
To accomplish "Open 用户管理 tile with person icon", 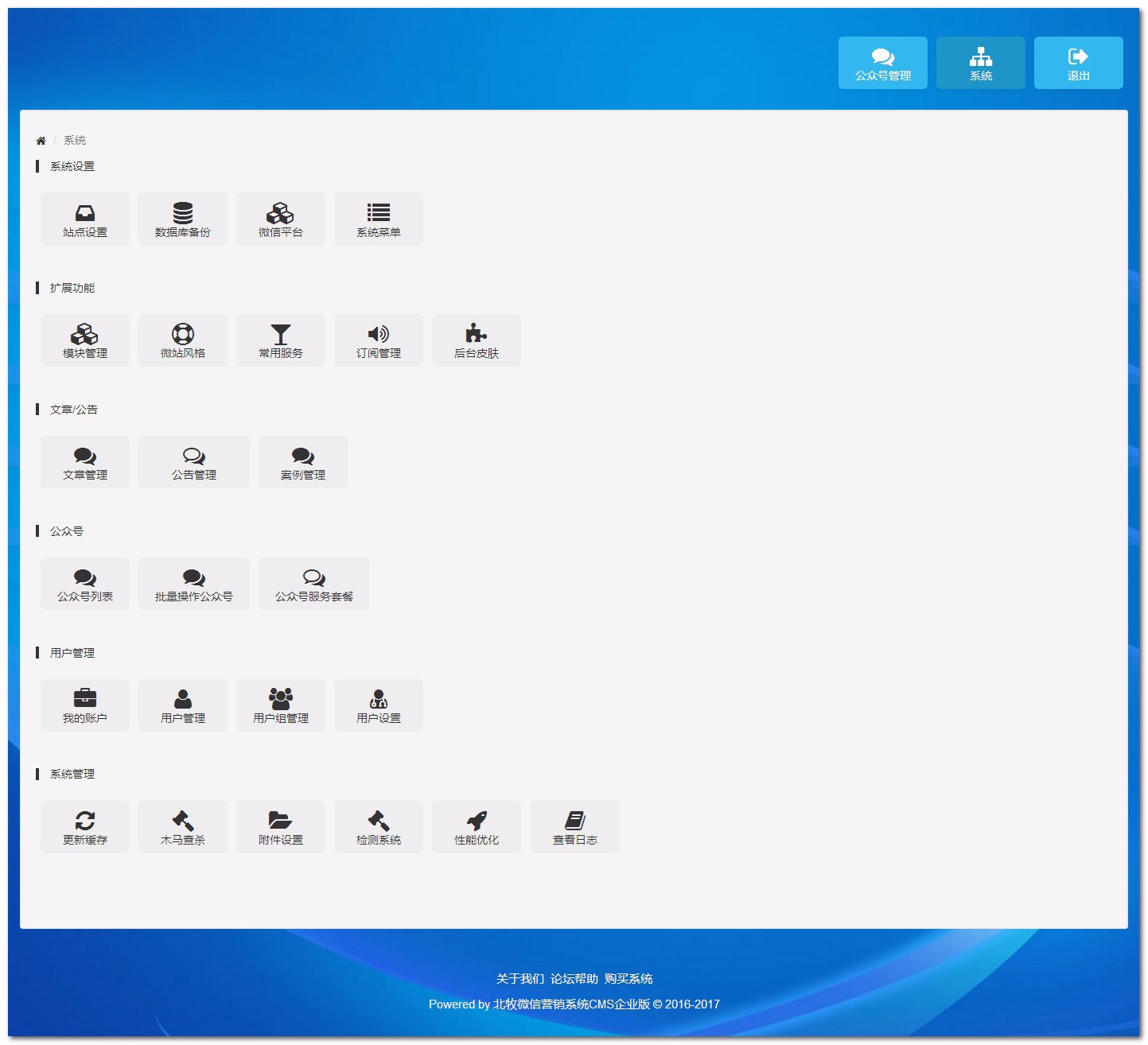I will (183, 705).
